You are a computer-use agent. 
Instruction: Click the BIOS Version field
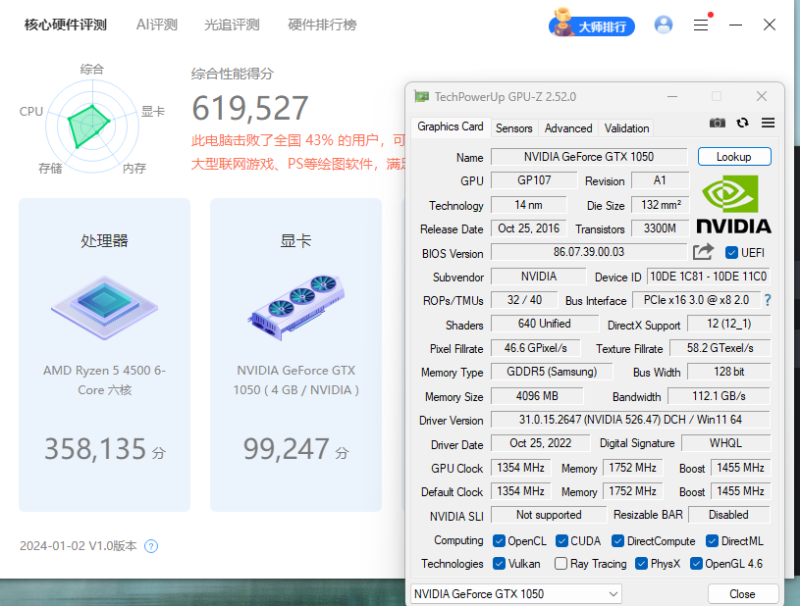click(589, 252)
